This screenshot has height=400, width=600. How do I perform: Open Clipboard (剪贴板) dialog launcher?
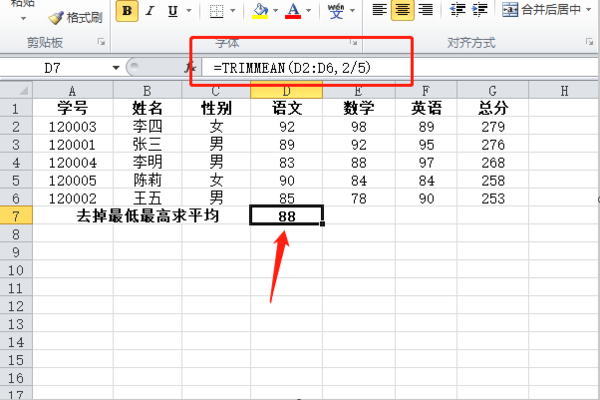point(101,42)
